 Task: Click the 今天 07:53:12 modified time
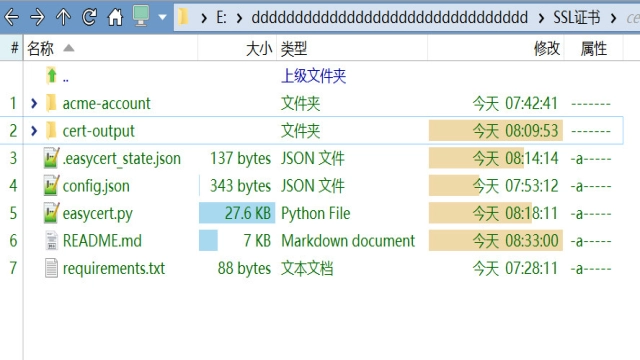click(x=516, y=186)
